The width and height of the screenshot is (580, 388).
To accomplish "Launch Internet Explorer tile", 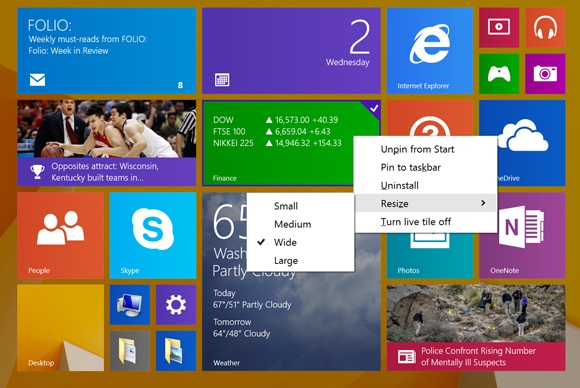I will pos(430,51).
